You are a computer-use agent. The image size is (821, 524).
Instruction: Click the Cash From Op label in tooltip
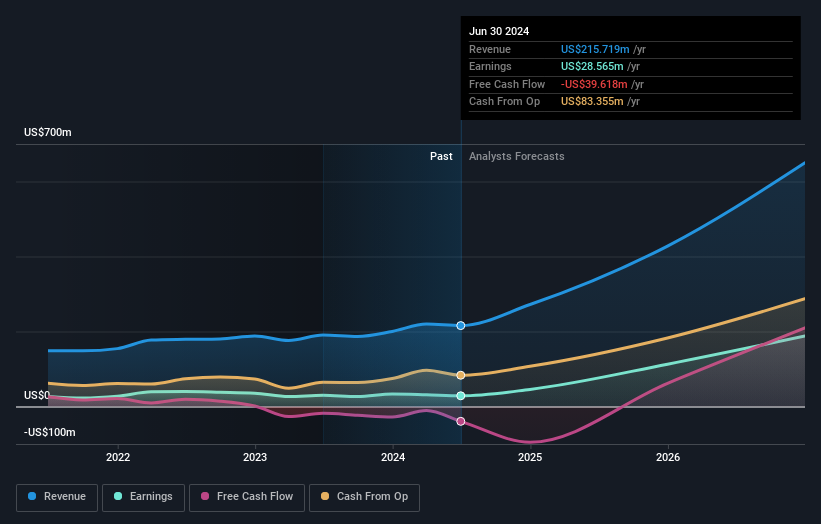coord(504,102)
